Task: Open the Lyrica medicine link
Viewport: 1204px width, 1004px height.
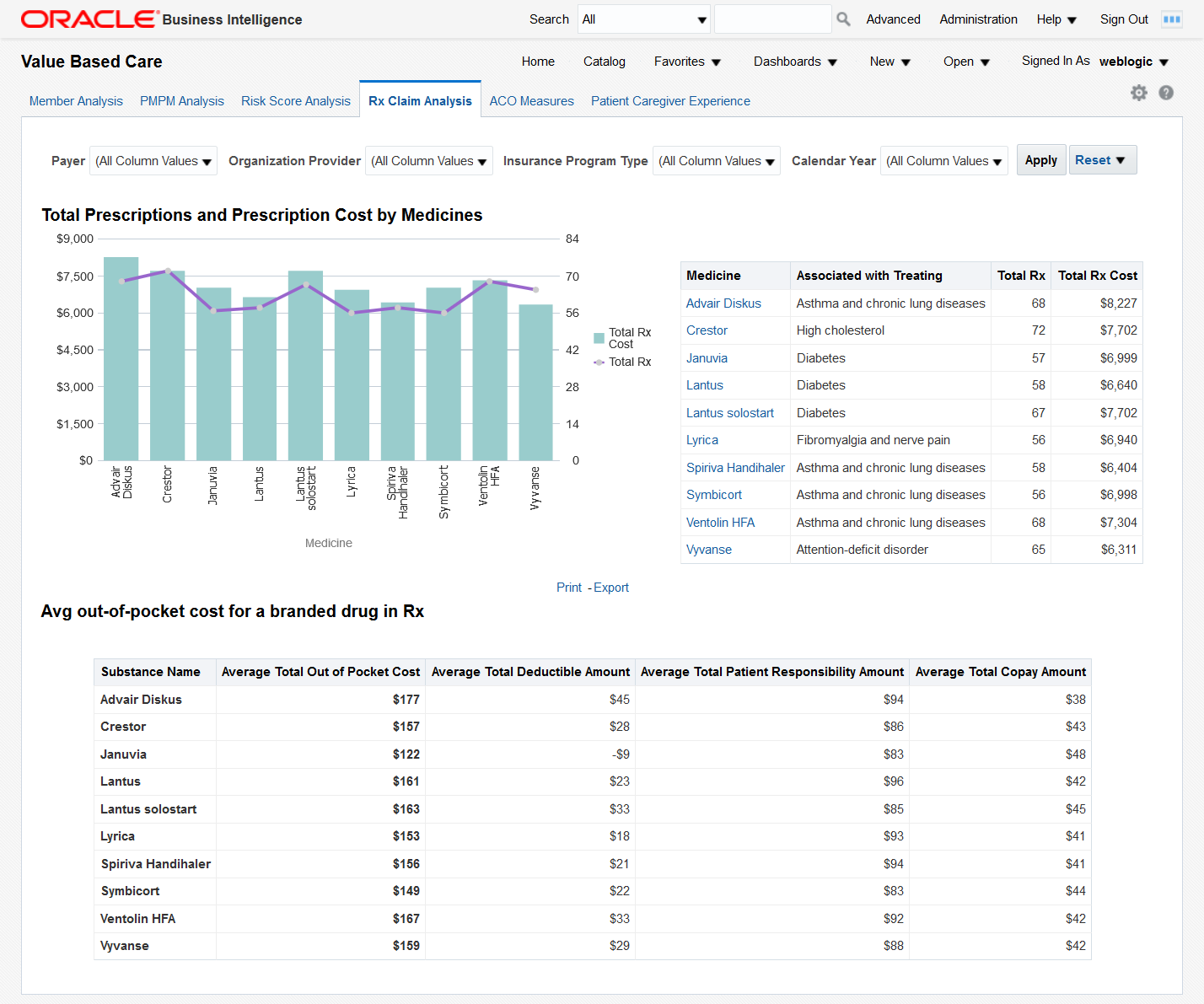Action: coord(702,440)
